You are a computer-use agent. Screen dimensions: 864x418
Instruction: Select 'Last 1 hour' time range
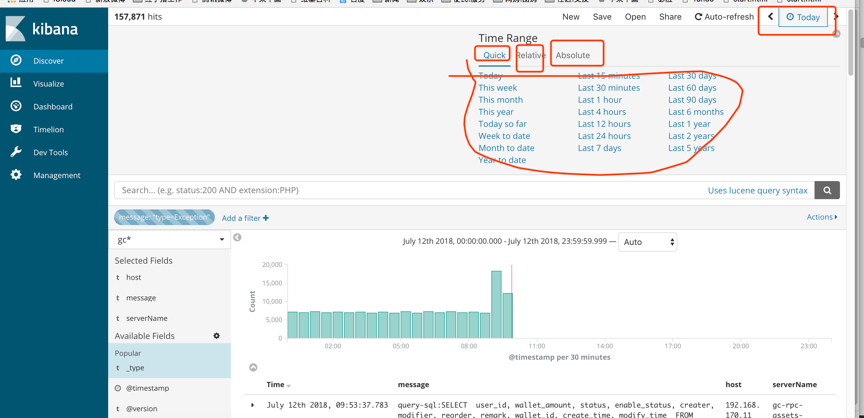click(600, 100)
